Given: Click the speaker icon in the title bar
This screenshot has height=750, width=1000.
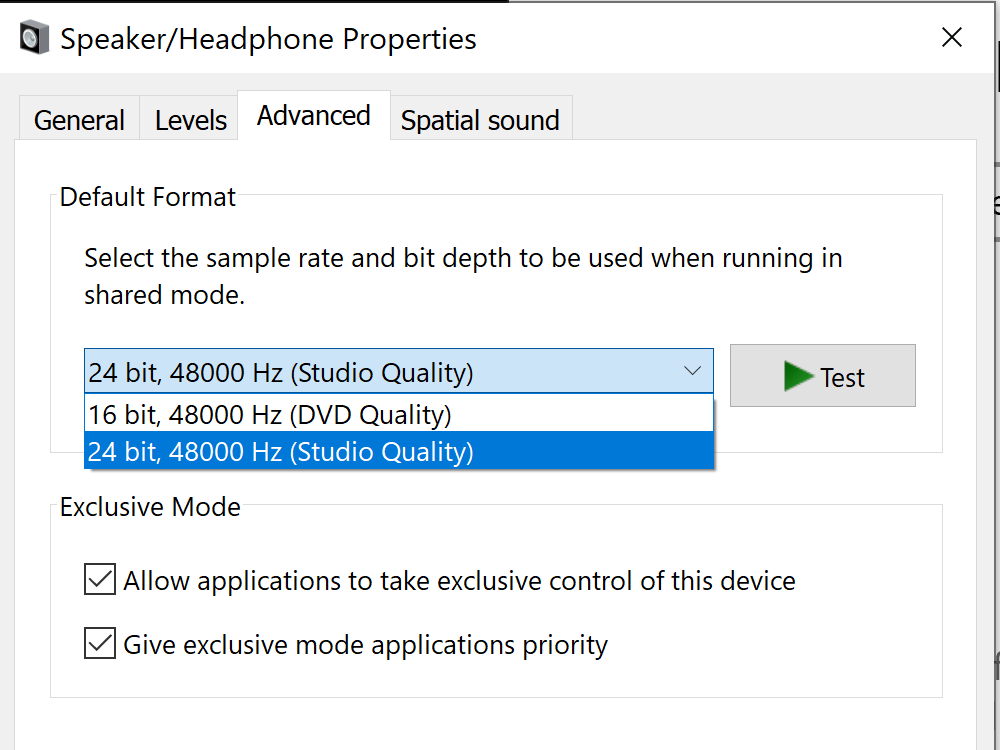Looking at the screenshot, I should (x=34, y=39).
